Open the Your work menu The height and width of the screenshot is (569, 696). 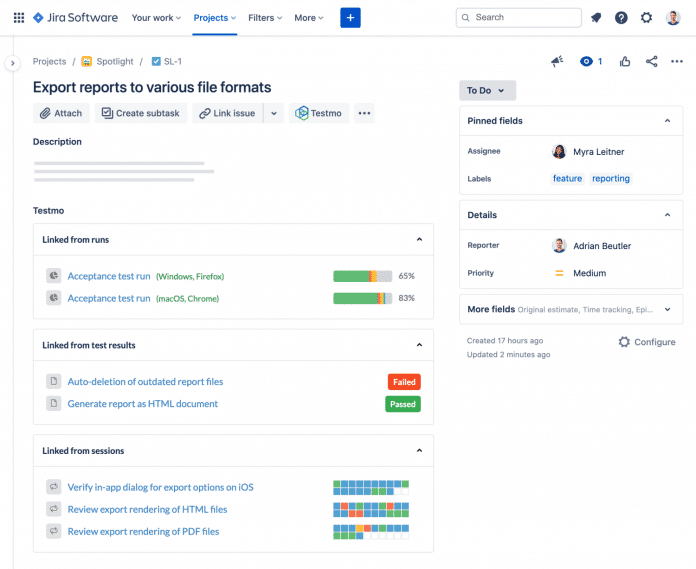point(156,18)
